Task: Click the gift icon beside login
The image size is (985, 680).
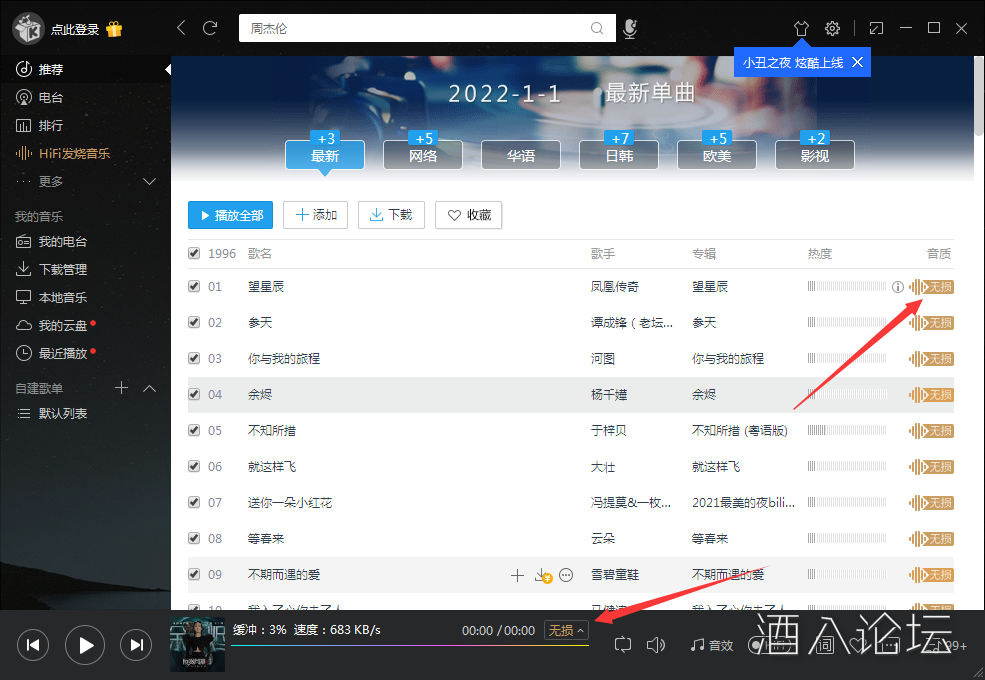Action: click(114, 29)
